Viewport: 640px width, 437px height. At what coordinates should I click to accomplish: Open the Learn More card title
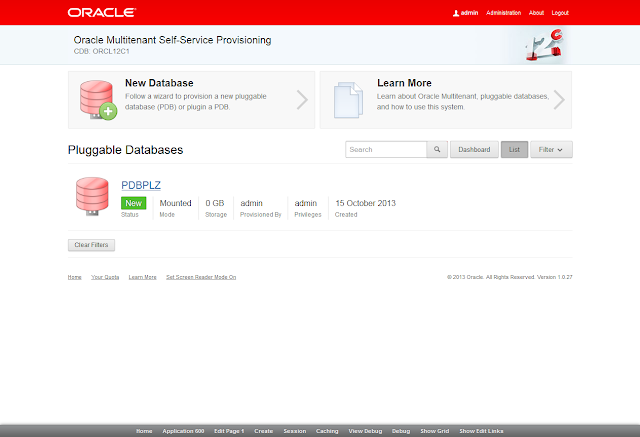click(404, 83)
